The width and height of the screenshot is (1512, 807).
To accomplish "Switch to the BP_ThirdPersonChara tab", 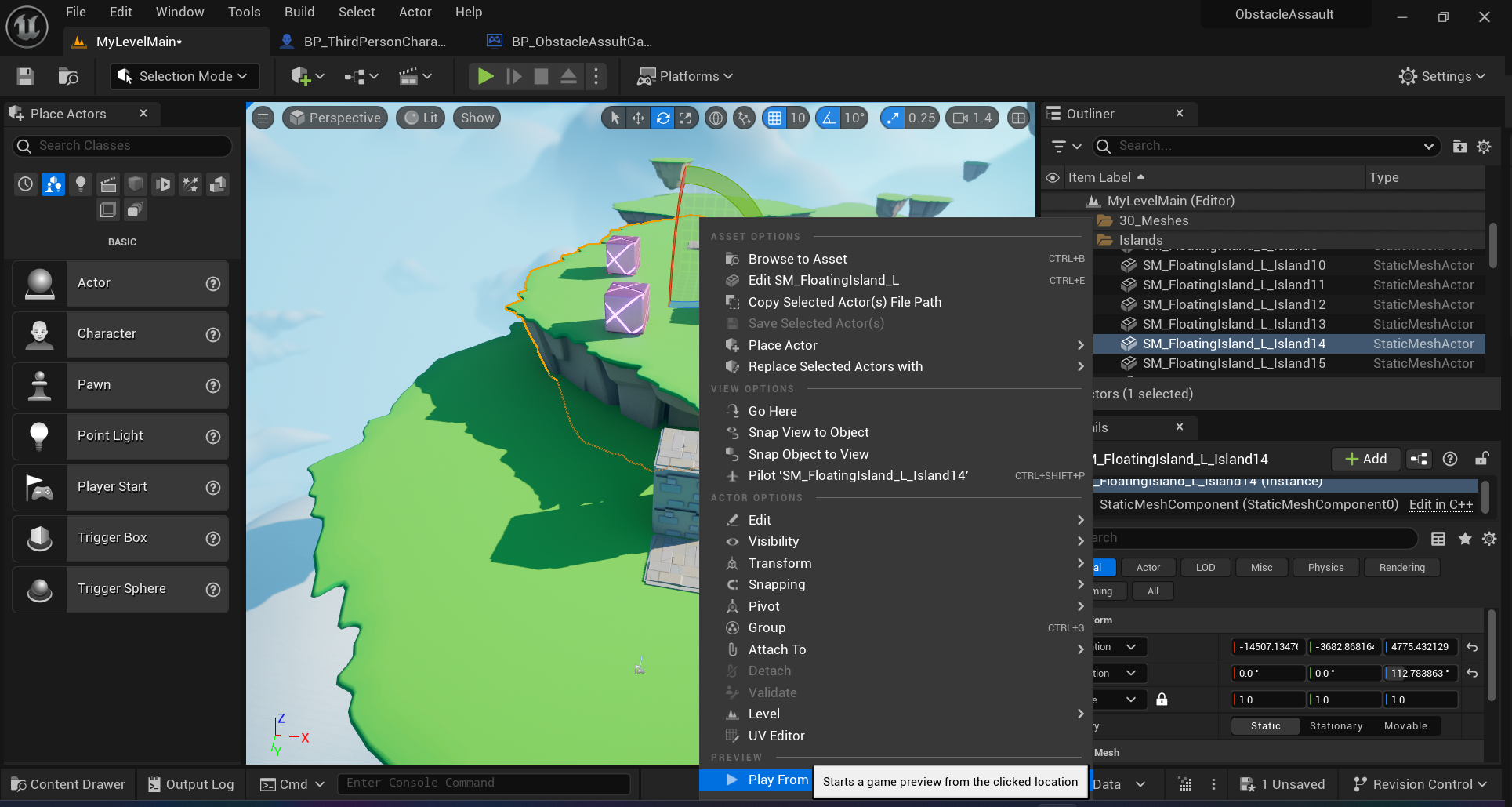I will 364,42.
